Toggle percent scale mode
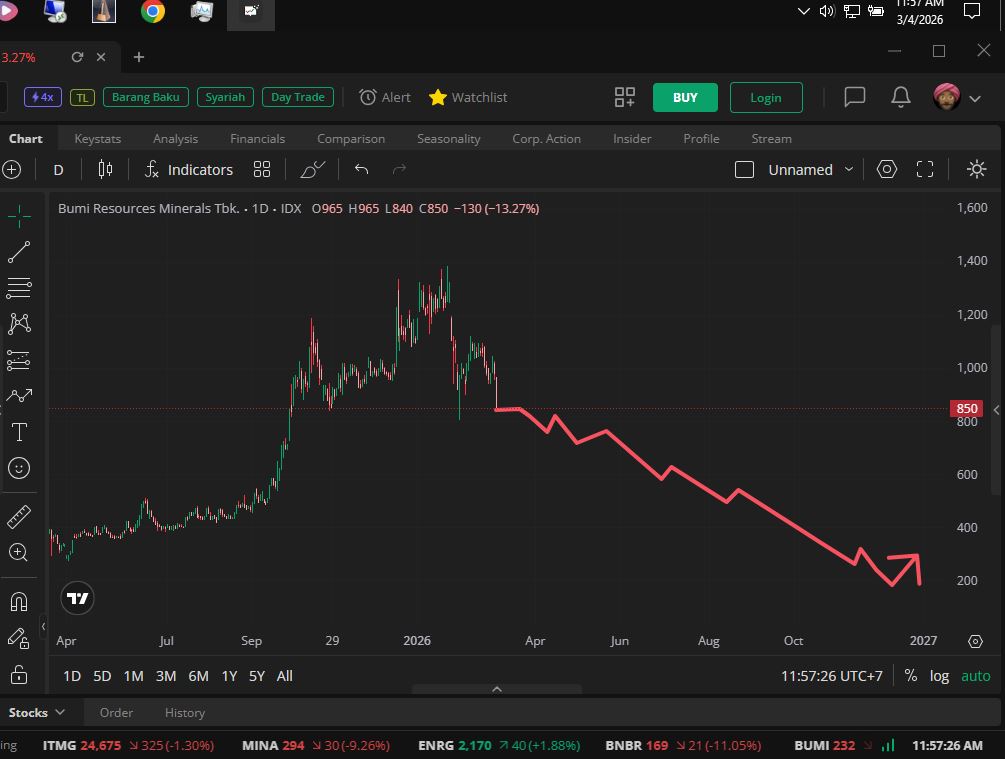This screenshot has width=1005, height=759. pyautogui.click(x=911, y=676)
